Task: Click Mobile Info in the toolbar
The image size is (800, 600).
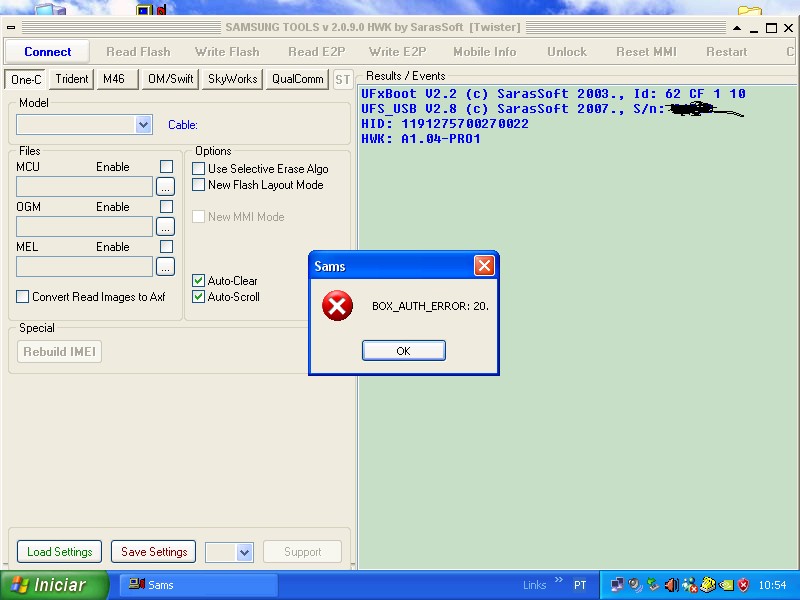Action: pyautogui.click(x=485, y=52)
